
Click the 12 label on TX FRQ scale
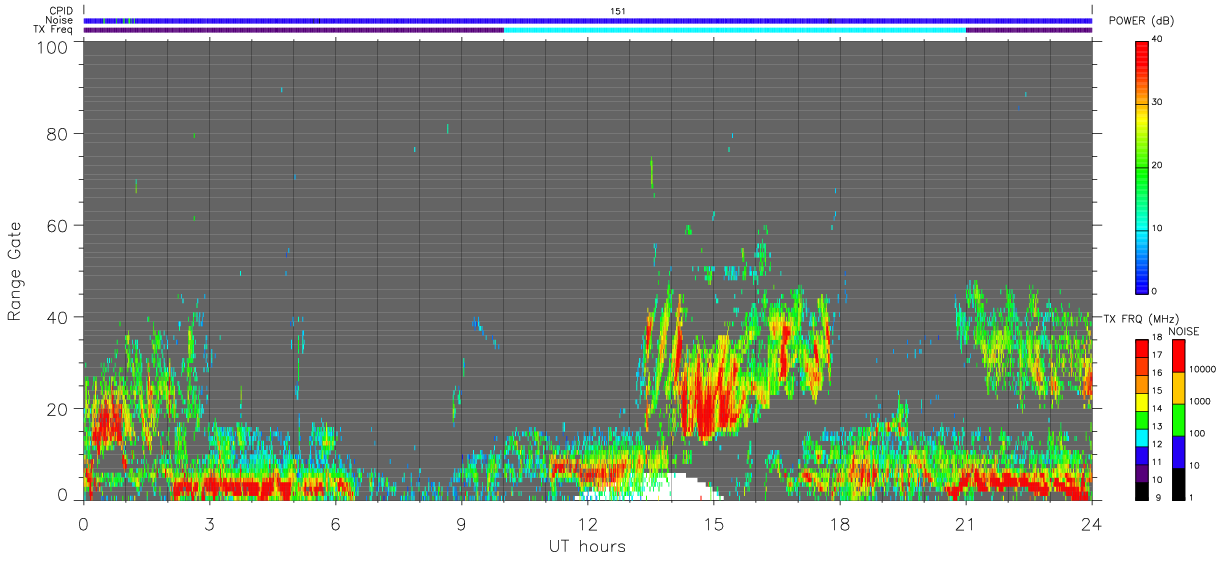tap(1158, 444)
